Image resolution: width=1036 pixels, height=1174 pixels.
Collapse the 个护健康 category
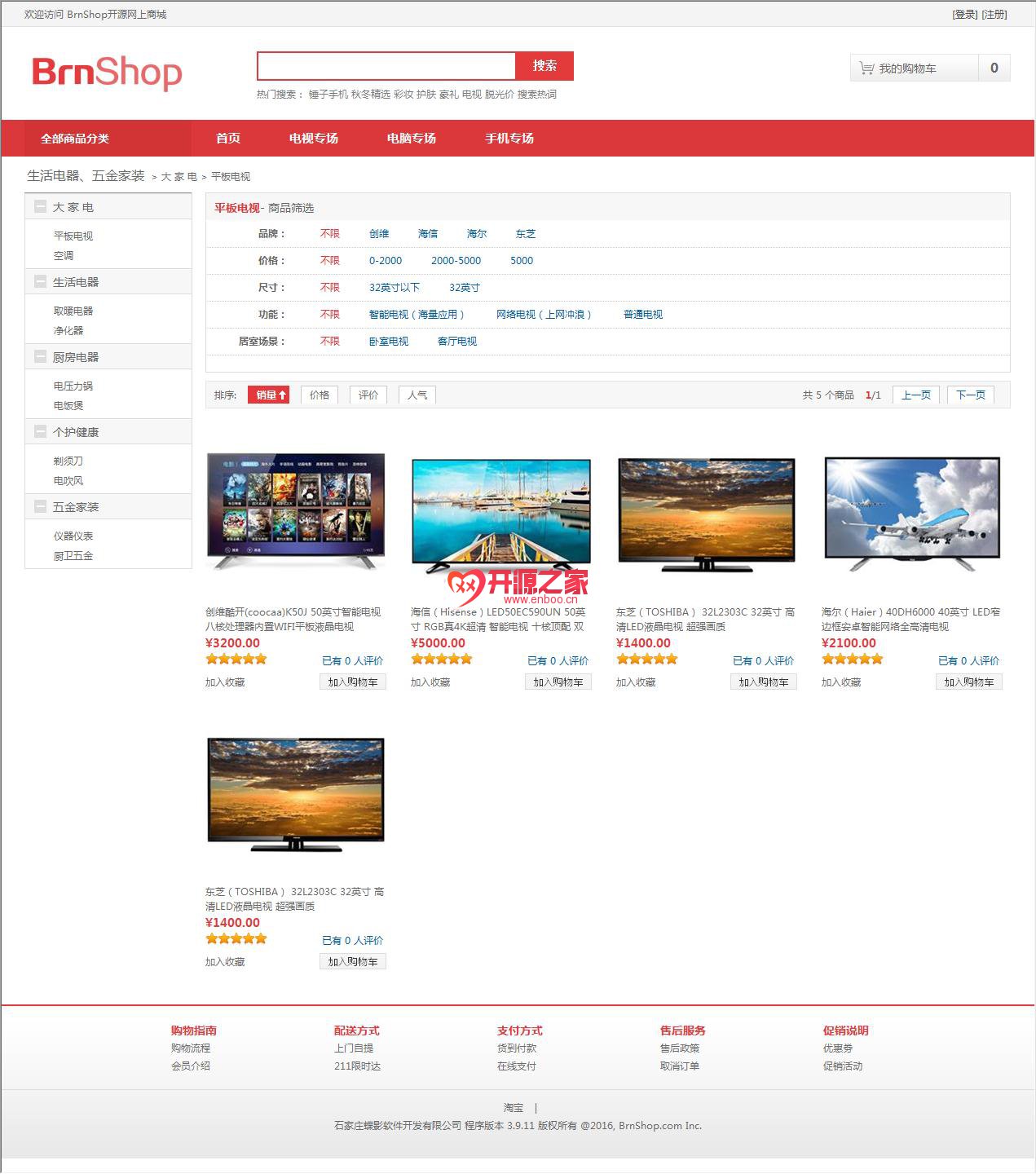40,432
